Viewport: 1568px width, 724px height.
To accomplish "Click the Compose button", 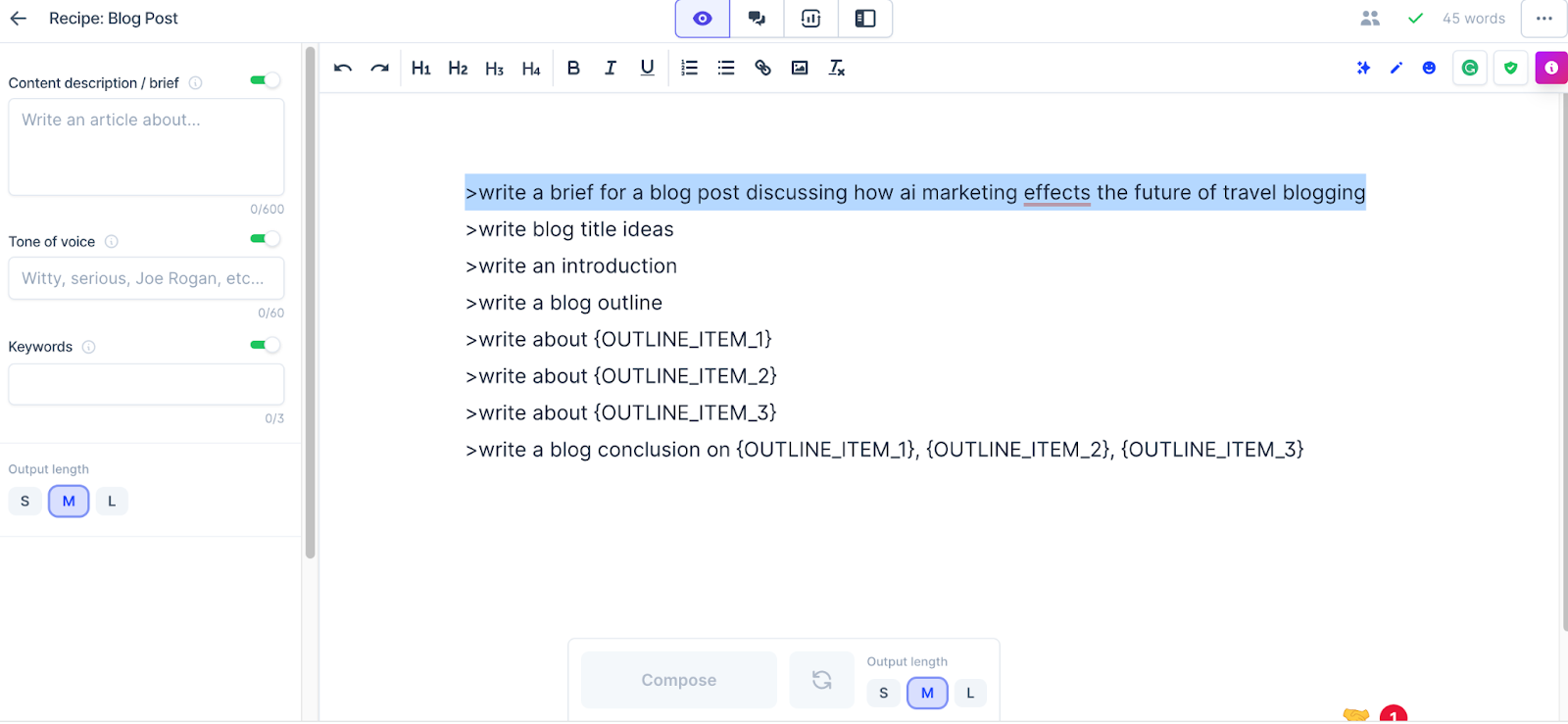I will (679, 680).
